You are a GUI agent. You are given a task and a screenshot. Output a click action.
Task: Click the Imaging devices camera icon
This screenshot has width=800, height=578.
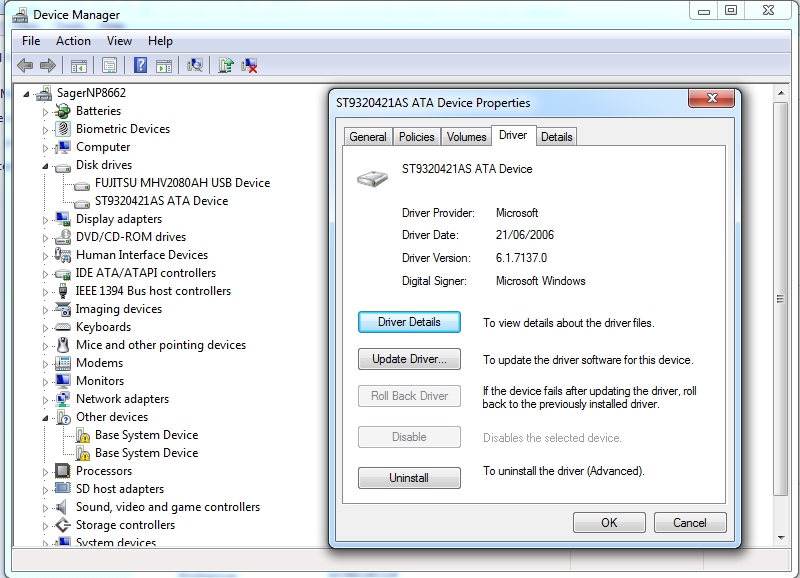coord(63,309)
